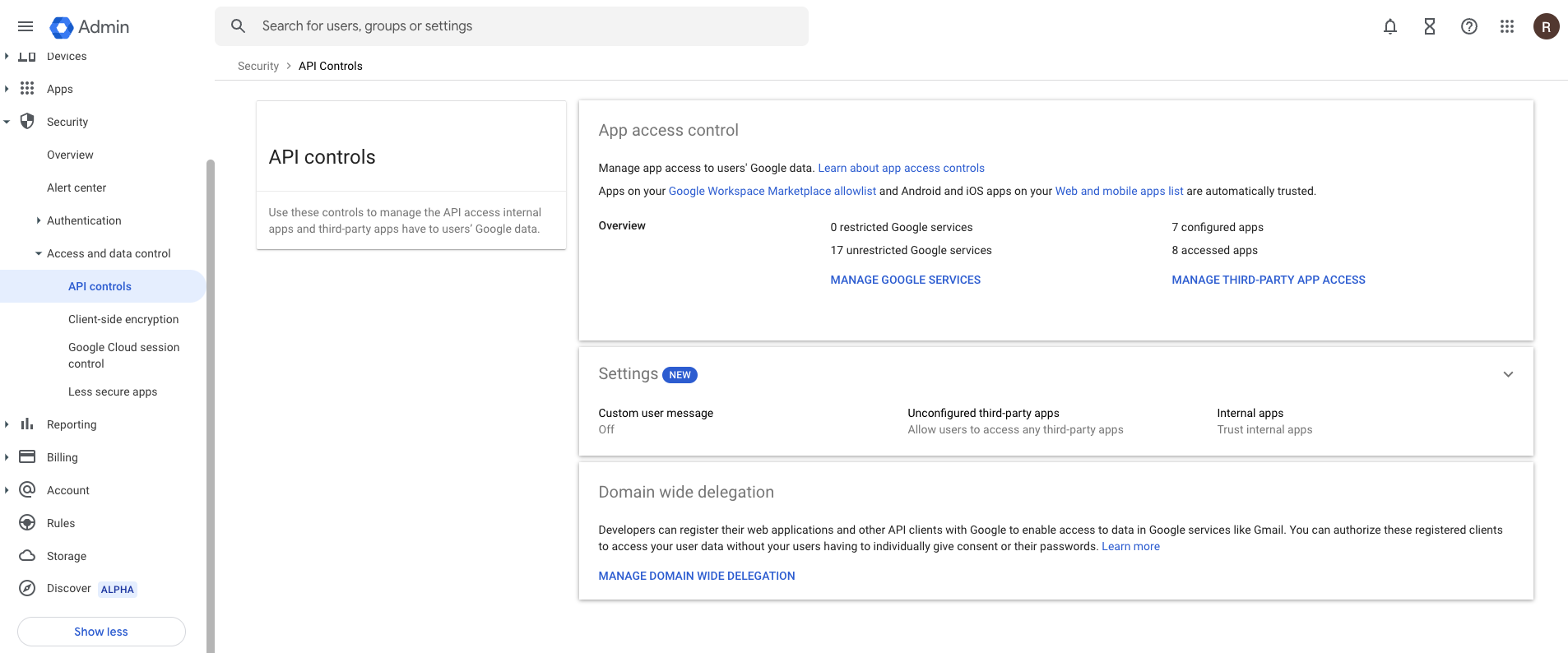The image size is (1568, 653).
Task: Open Web and mobile apps list
Action: pos(1119,191)
